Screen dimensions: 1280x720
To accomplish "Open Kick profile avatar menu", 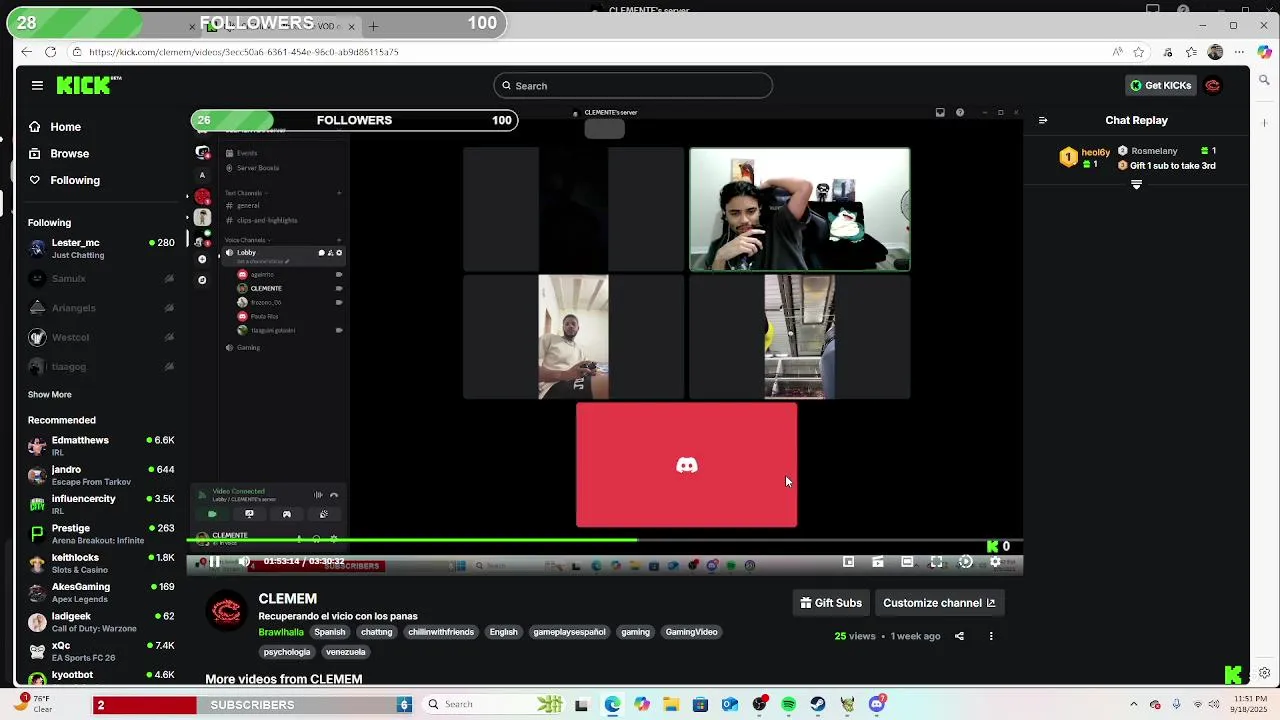I will (1213, 86).
